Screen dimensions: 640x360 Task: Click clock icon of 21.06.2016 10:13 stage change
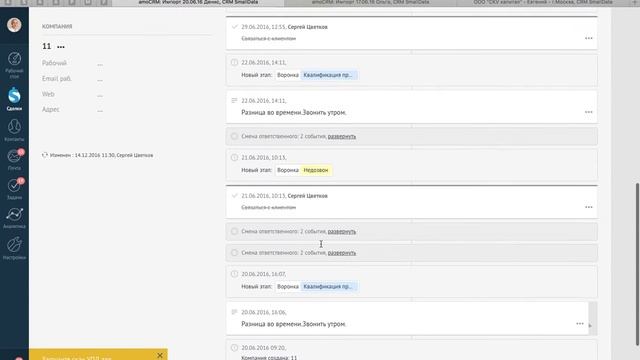click(234, 158)
